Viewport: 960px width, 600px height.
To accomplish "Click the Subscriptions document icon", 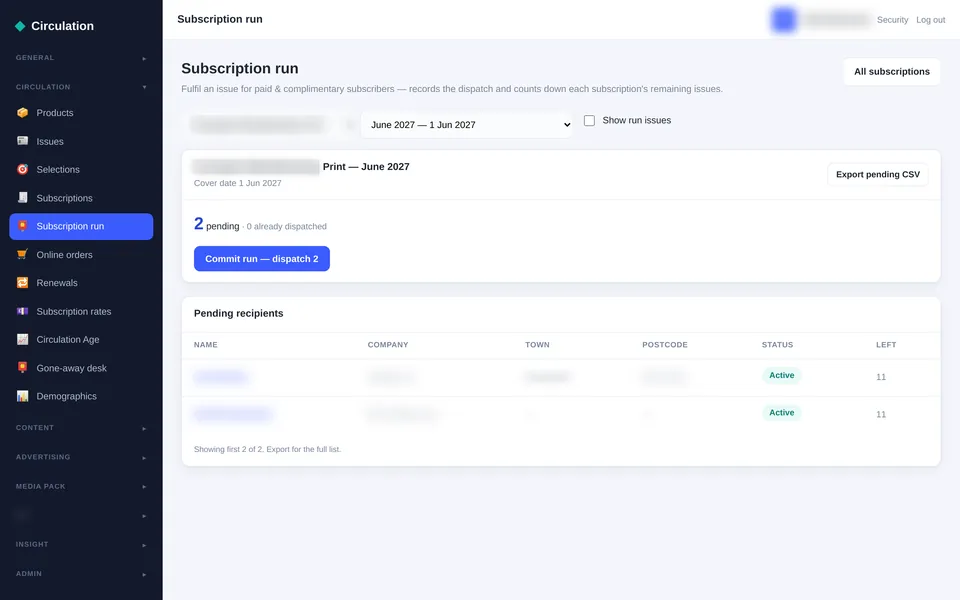I will (x=23, y=198).
